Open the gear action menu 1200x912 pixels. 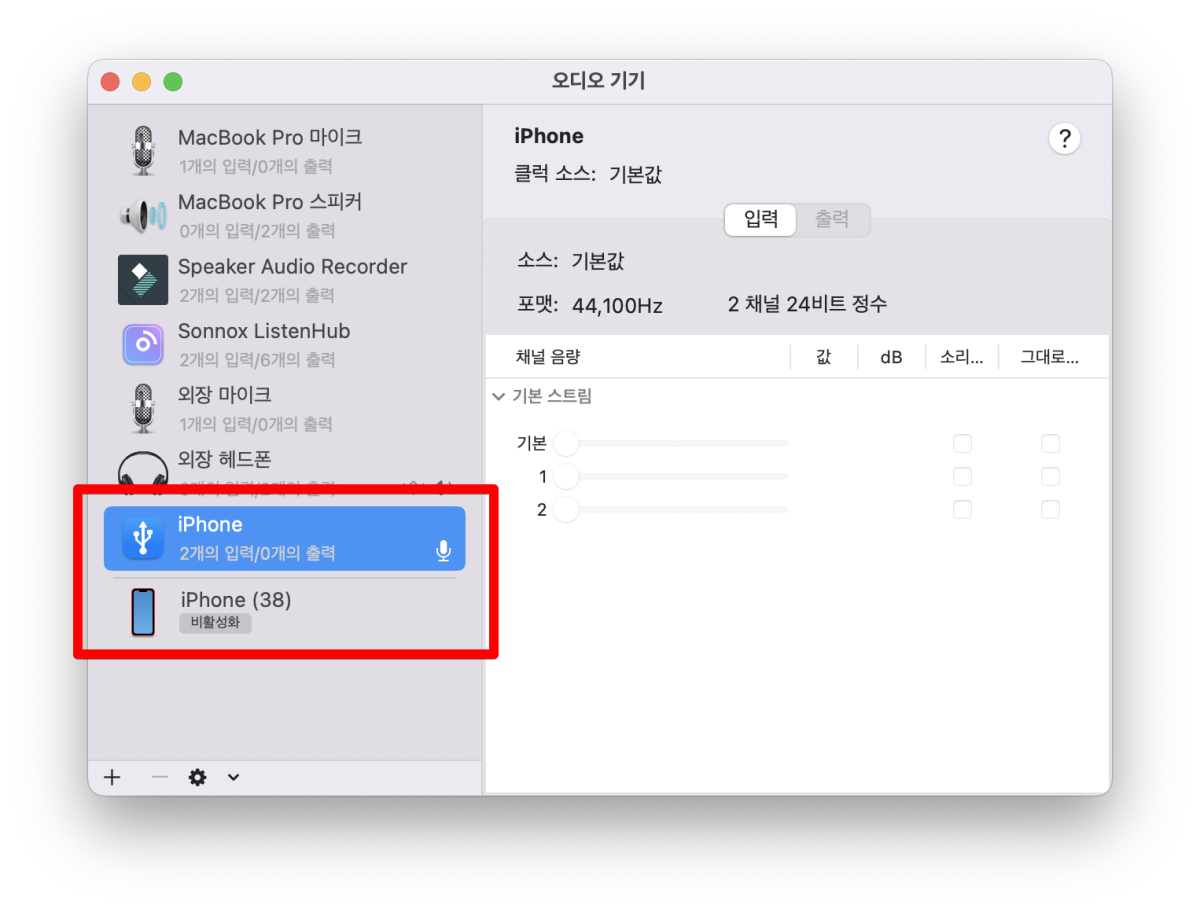tap(198, 777)
